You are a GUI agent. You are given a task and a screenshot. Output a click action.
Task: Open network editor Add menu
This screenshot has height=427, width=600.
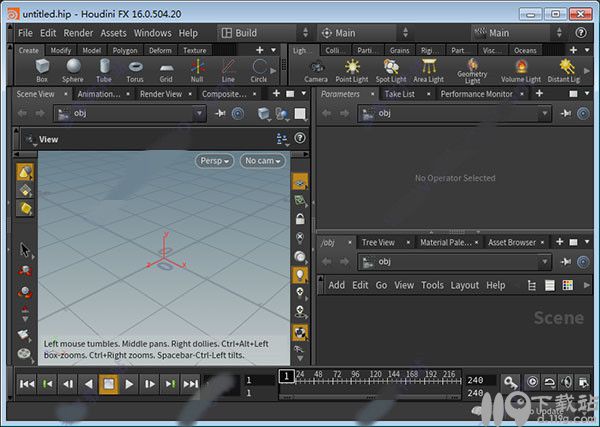click(x=336, y=285)
